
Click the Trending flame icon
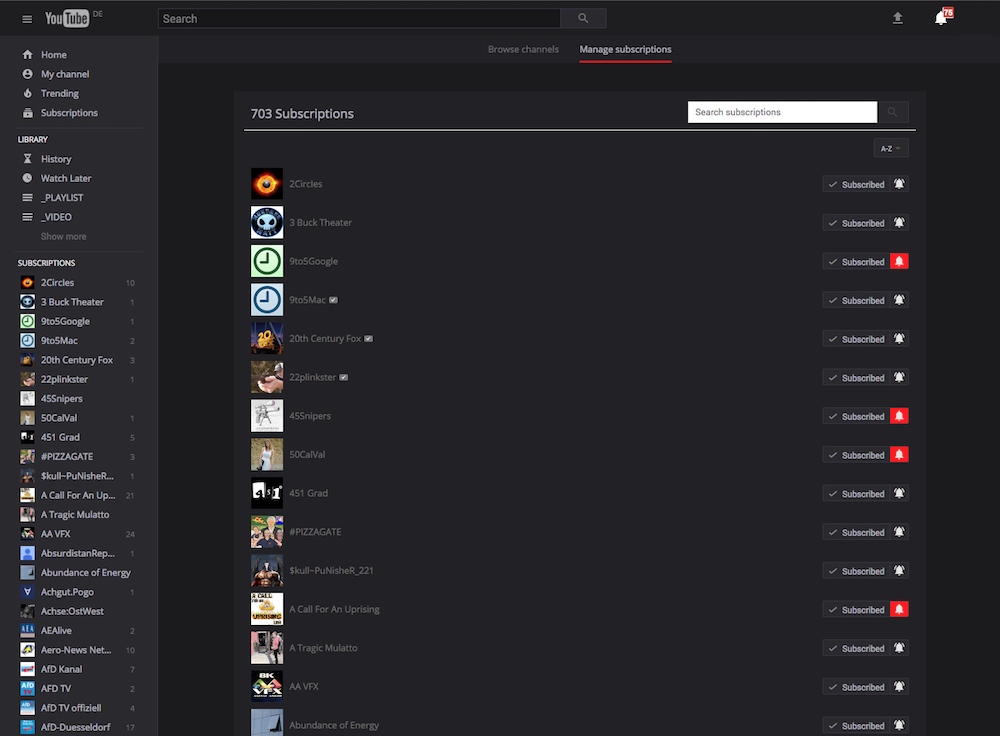pyautogui.click(x=27, y=93)
